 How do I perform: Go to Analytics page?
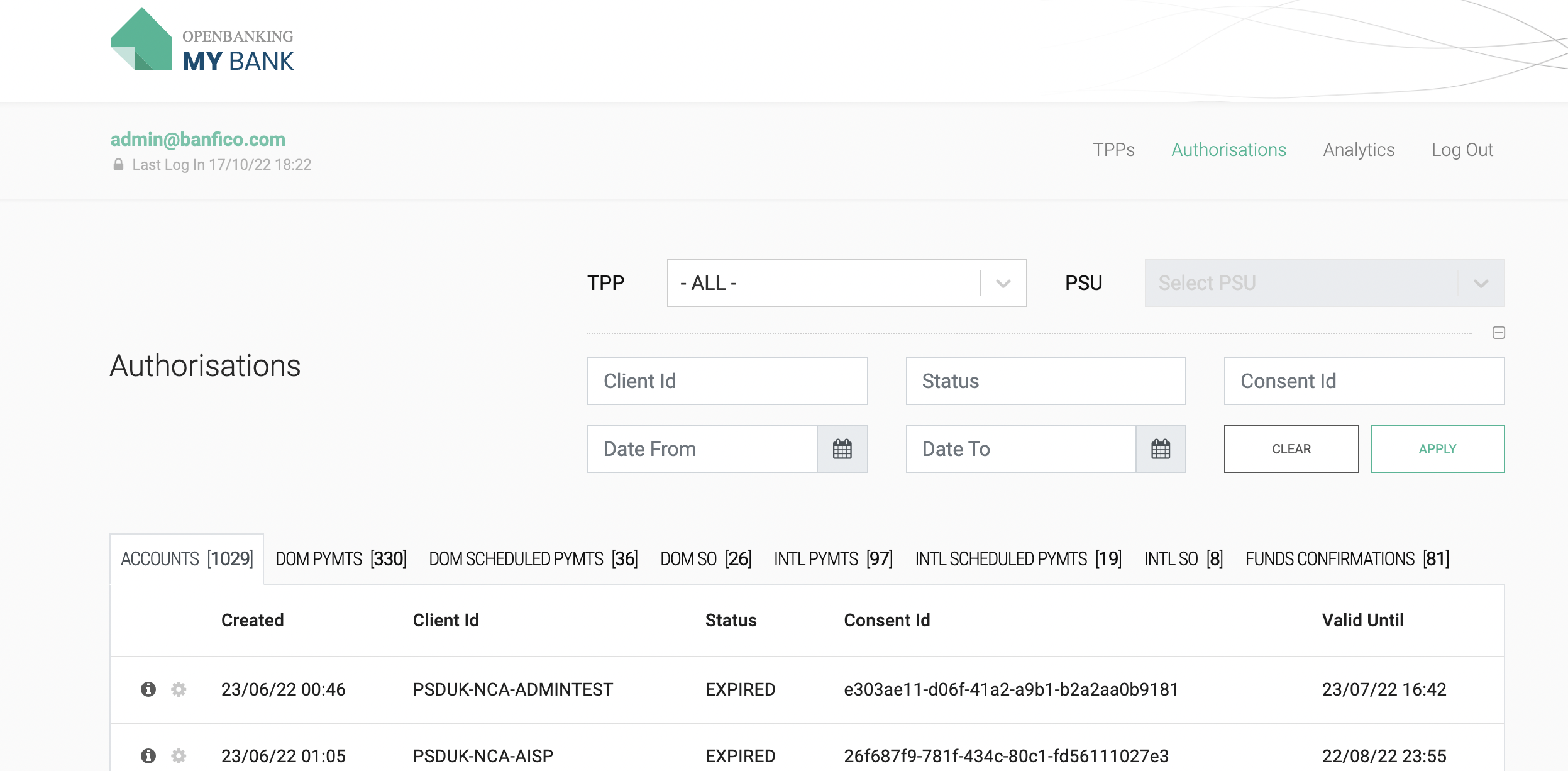coord(1359,150)
